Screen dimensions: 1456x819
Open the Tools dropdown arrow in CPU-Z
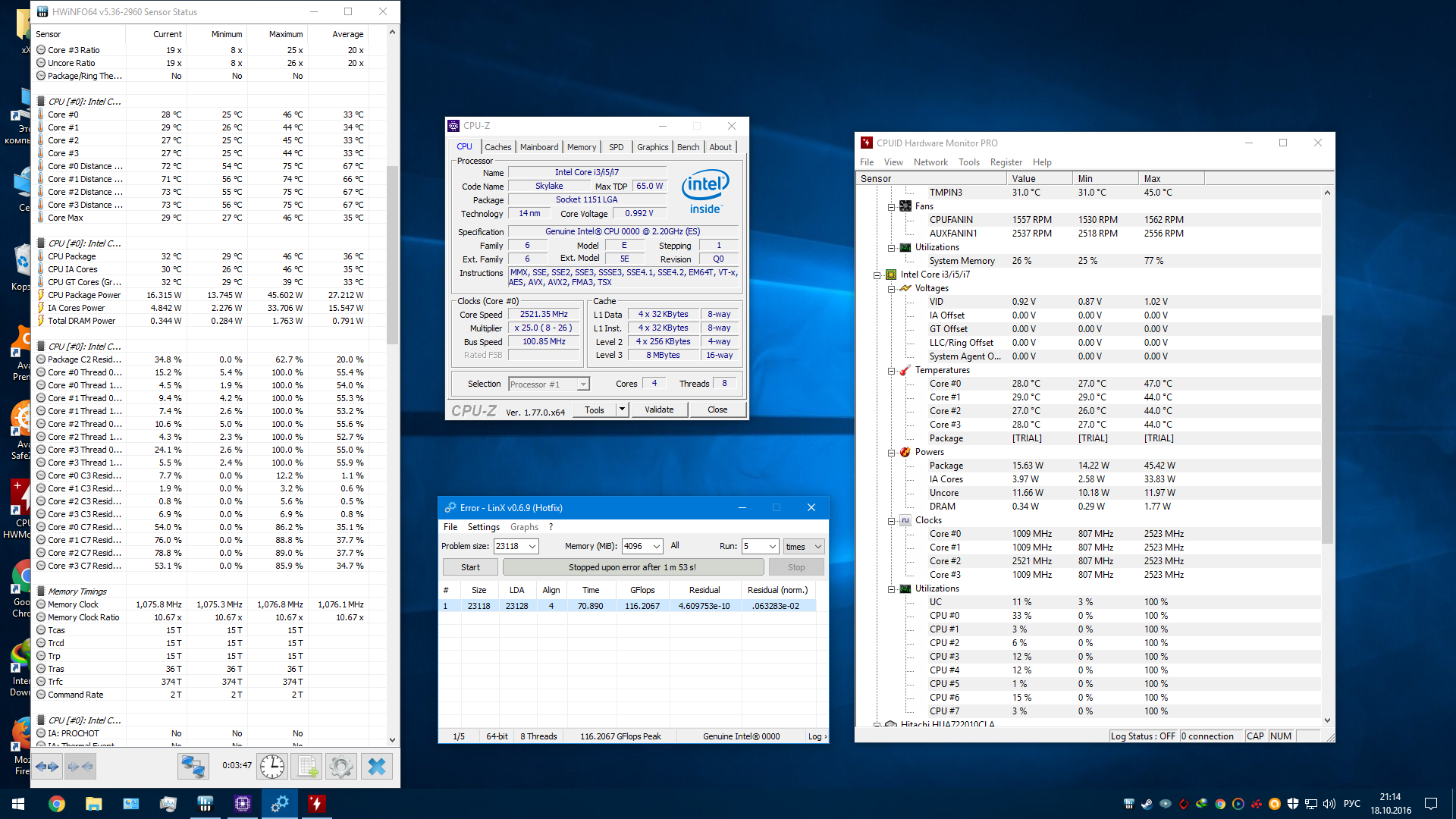(x=622, y=409)
